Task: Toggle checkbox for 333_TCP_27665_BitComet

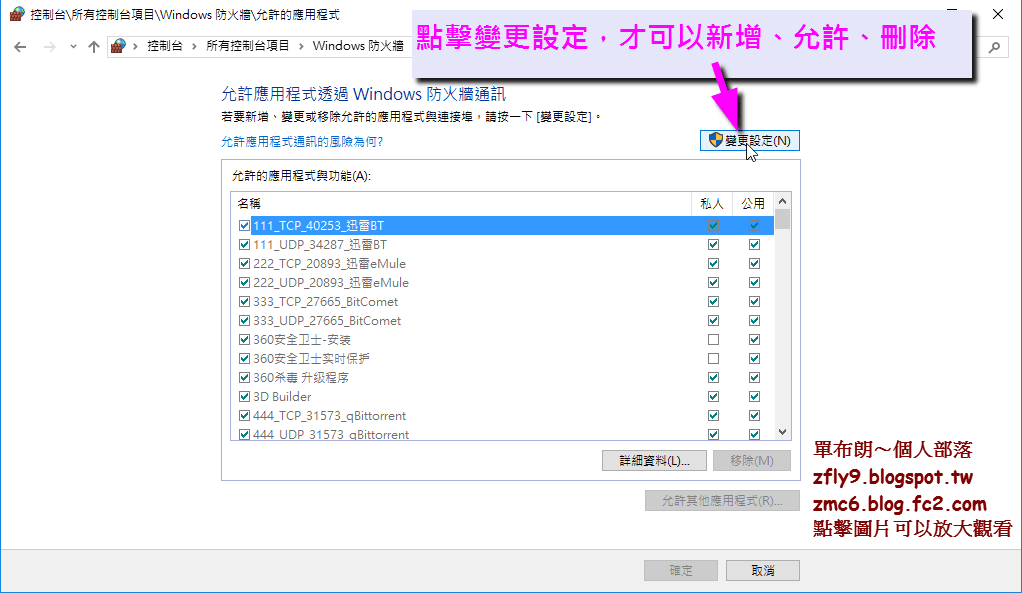Action: pyautogui.click(x=244, y=302)
